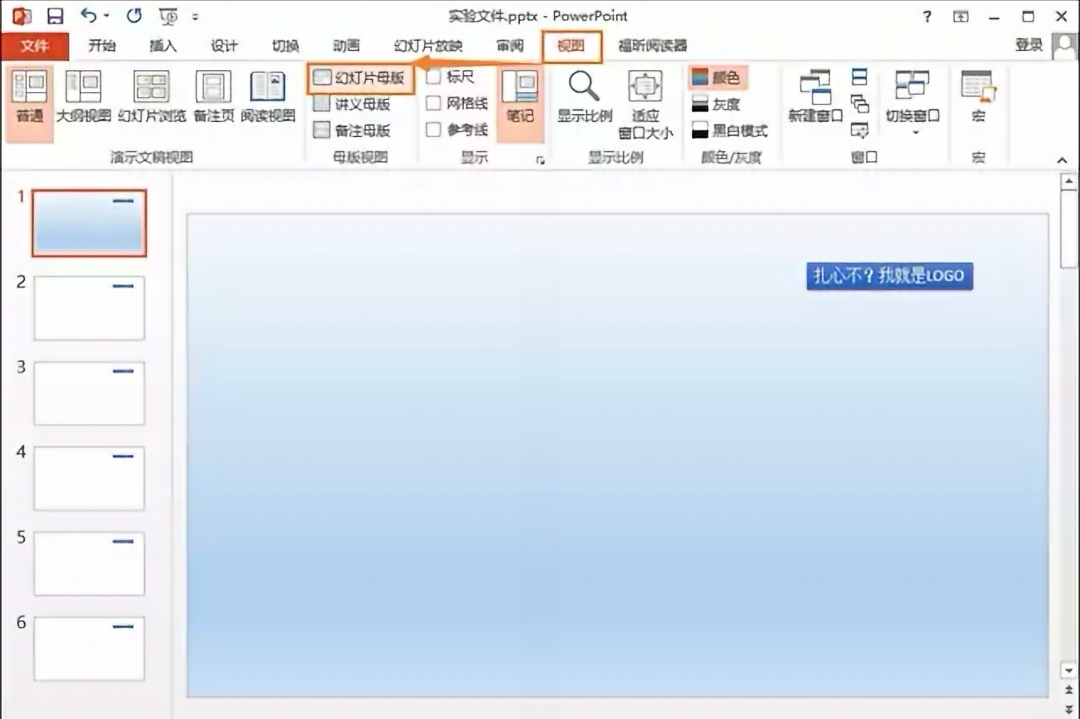Screen dimensions: 1080x719
Task: Select slide 1 thumbnail
Action: pos(90,223)
